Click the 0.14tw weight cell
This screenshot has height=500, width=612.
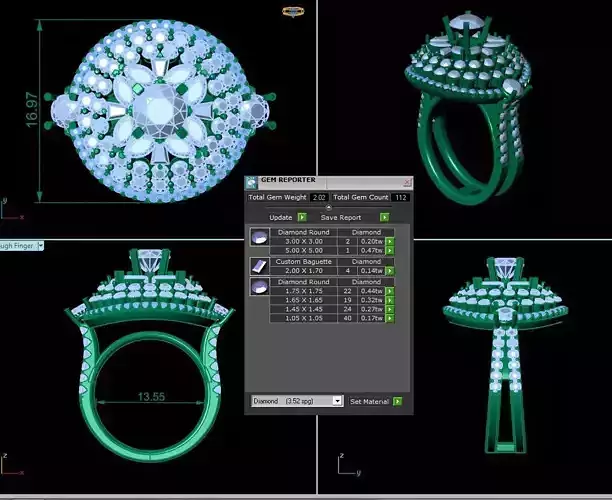(x=371, y=271)
